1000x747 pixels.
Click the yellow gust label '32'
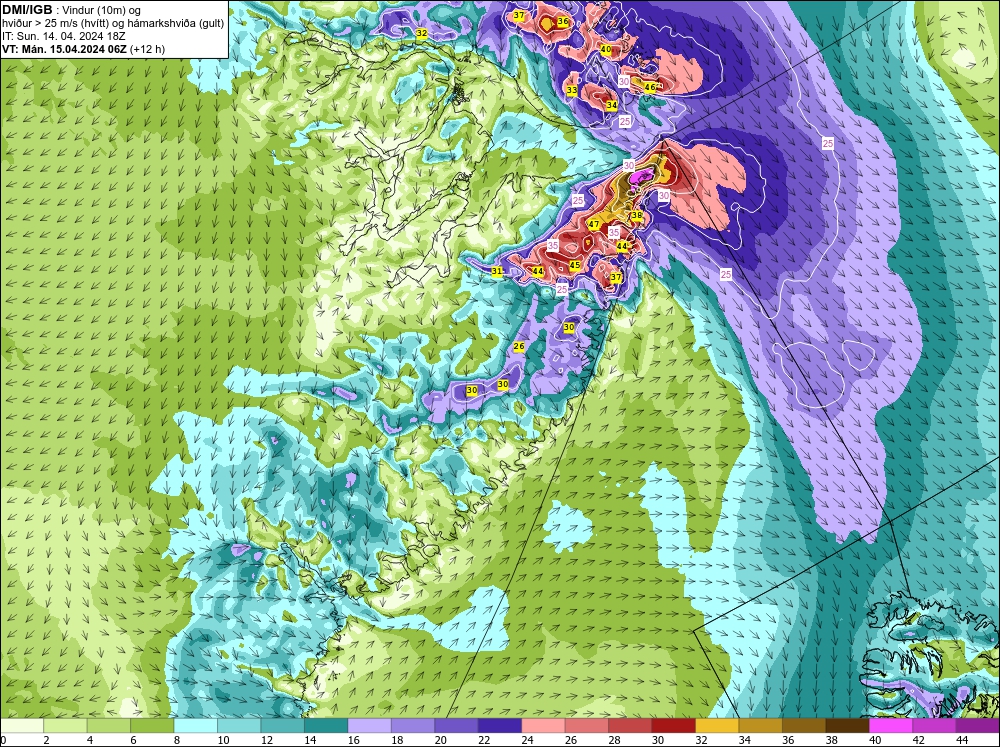422,33
